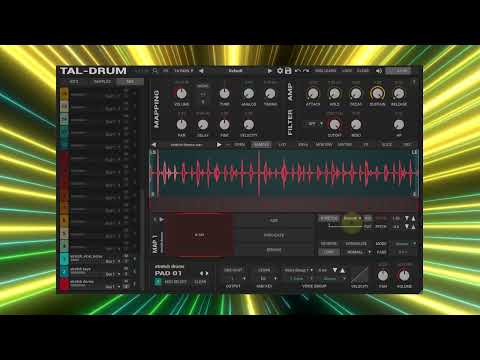
Task: Click the preset name display
Action: click(x=235, y=71)
